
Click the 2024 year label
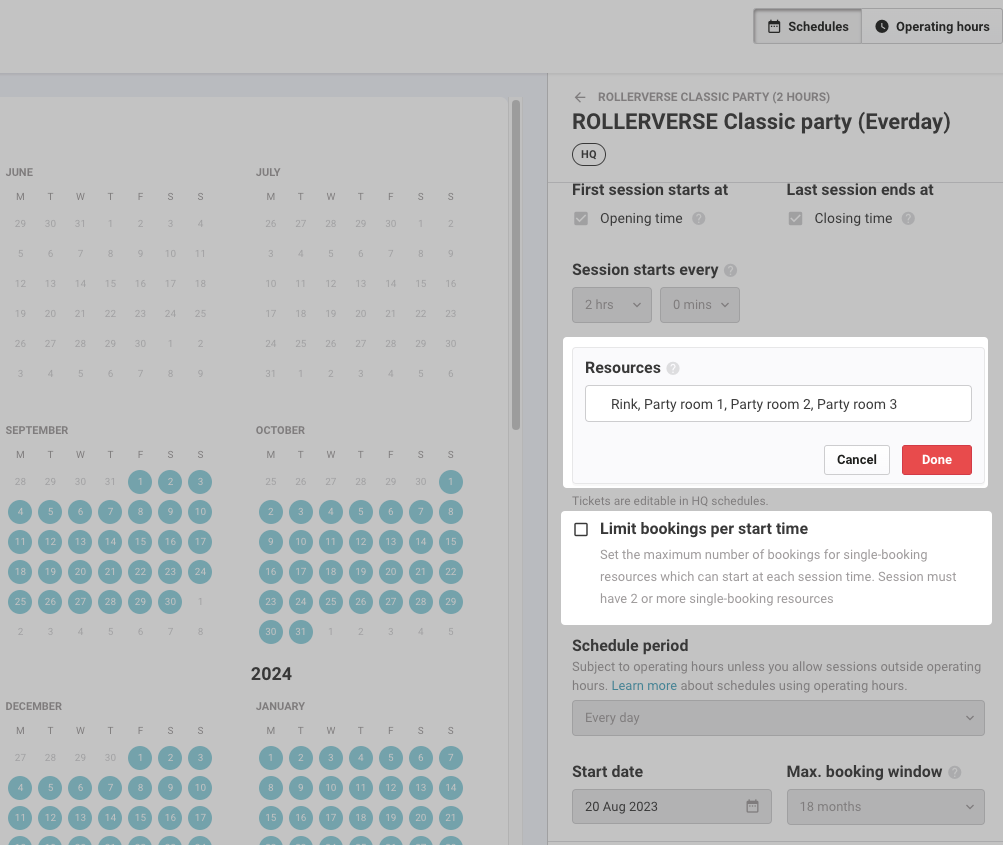coord(271,674)
